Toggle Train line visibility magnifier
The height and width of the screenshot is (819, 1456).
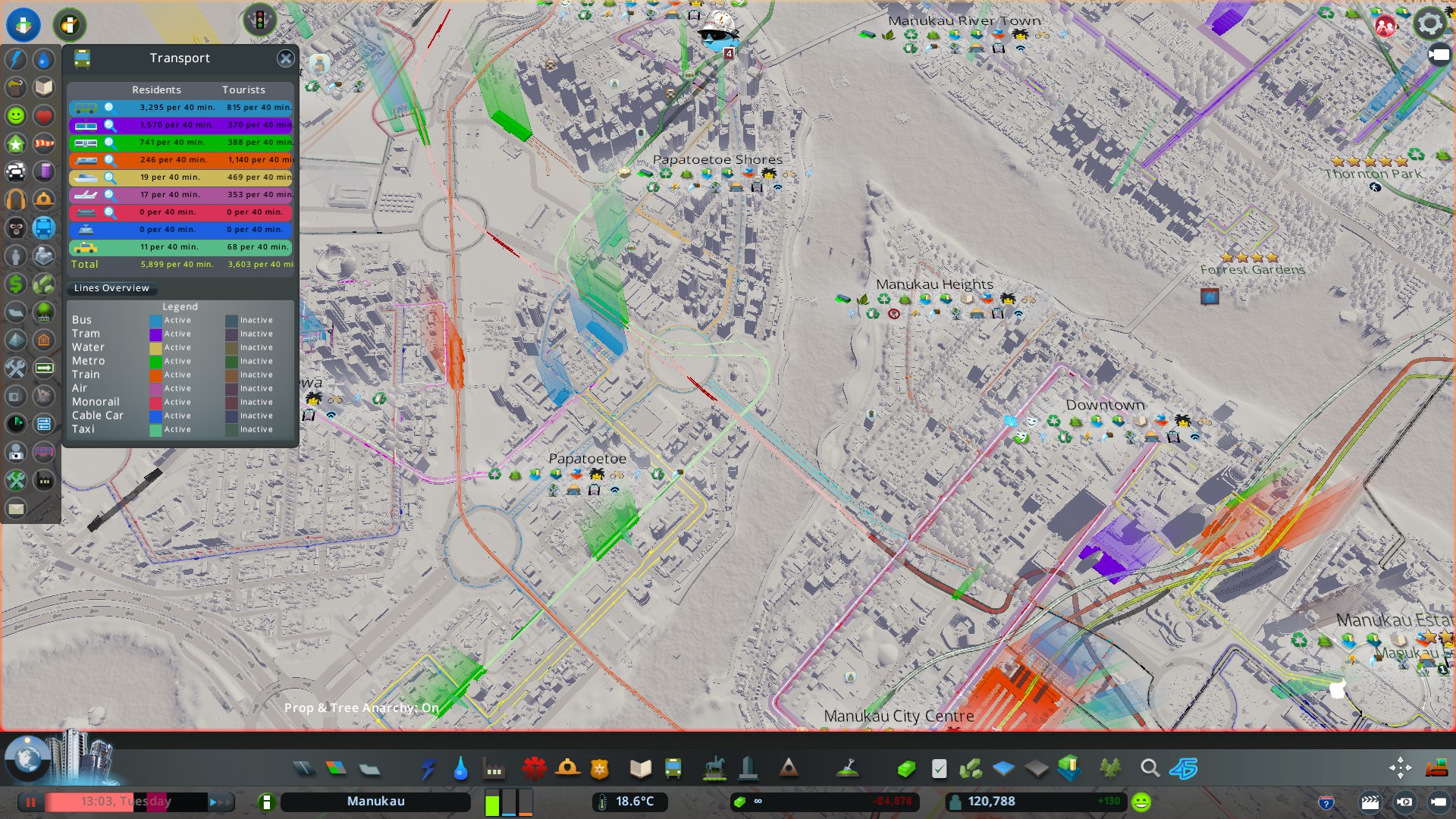pyautogui.click(x=110, y=160)
